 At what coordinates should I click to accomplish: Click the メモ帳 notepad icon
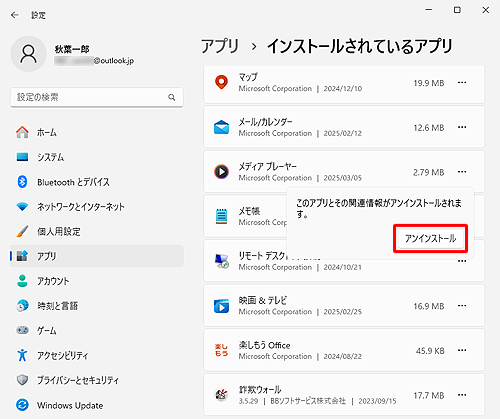(221, 216)
